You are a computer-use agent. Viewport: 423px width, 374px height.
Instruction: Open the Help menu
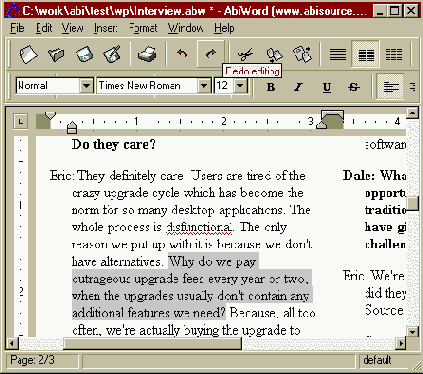click(x=224, y=28)
